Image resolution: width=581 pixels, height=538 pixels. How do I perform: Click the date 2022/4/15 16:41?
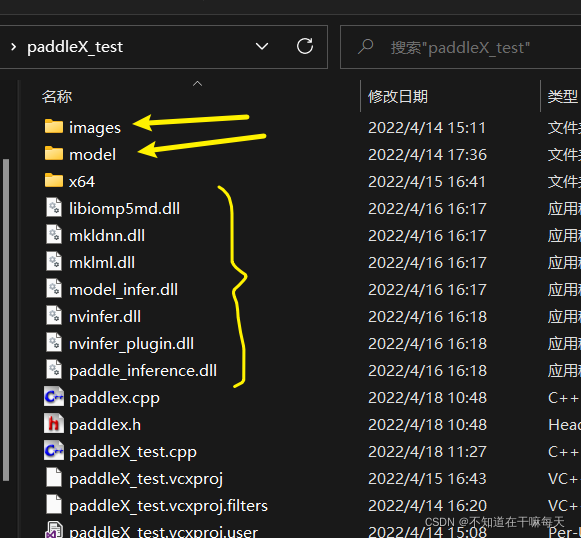[x=426, y=182]
